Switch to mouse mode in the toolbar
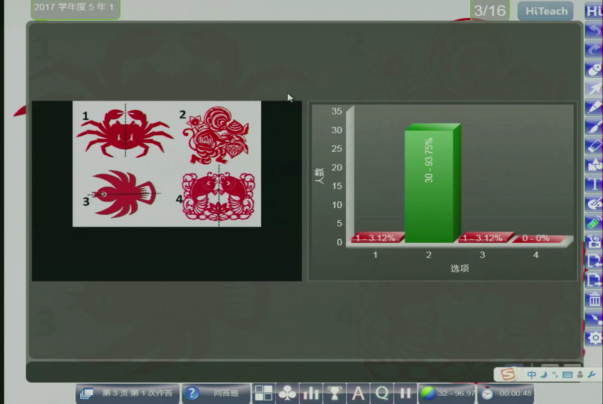The width and height of the screenshot is (603, 404). 594,69
